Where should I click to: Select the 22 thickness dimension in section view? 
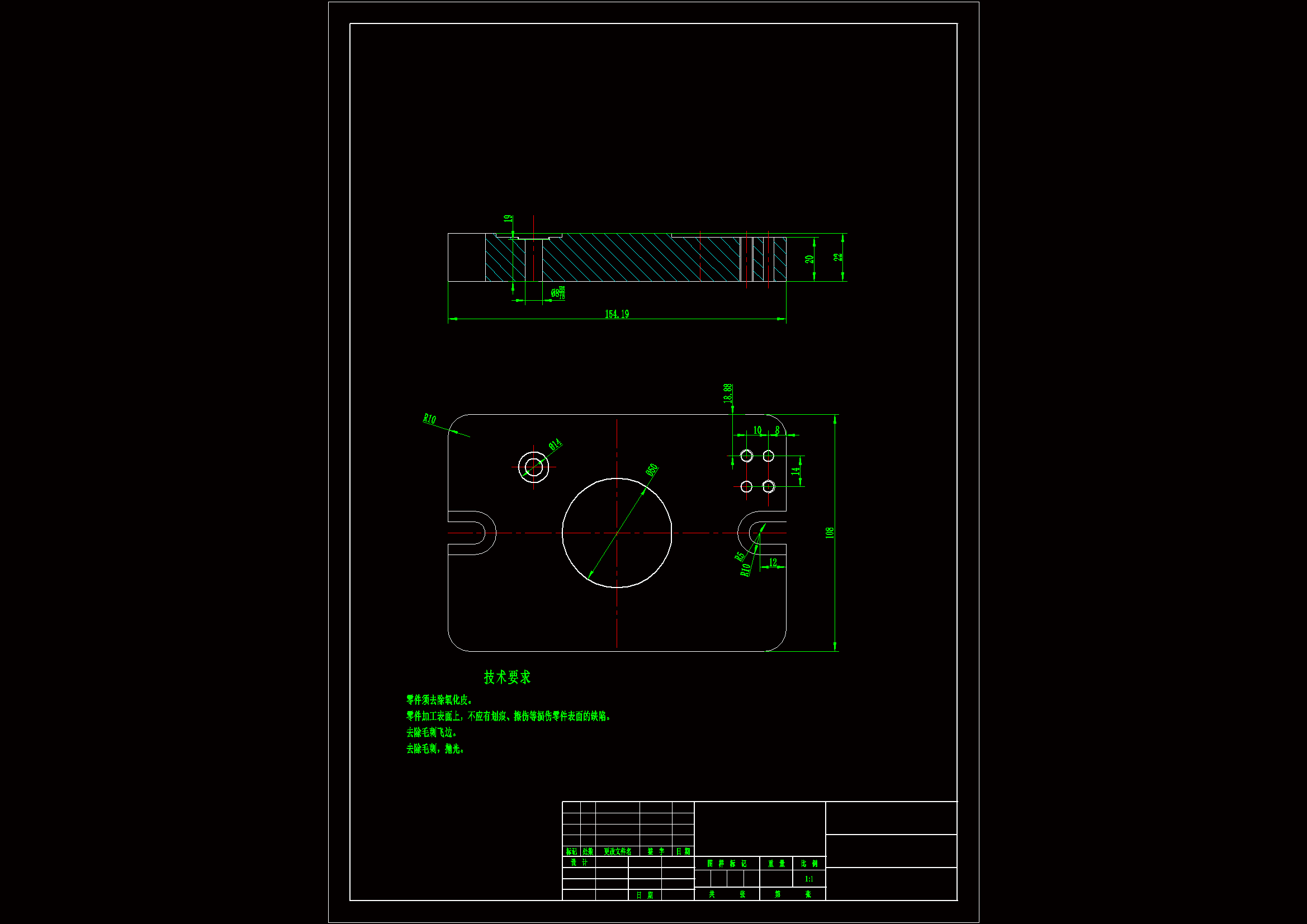tap(837, 257)
